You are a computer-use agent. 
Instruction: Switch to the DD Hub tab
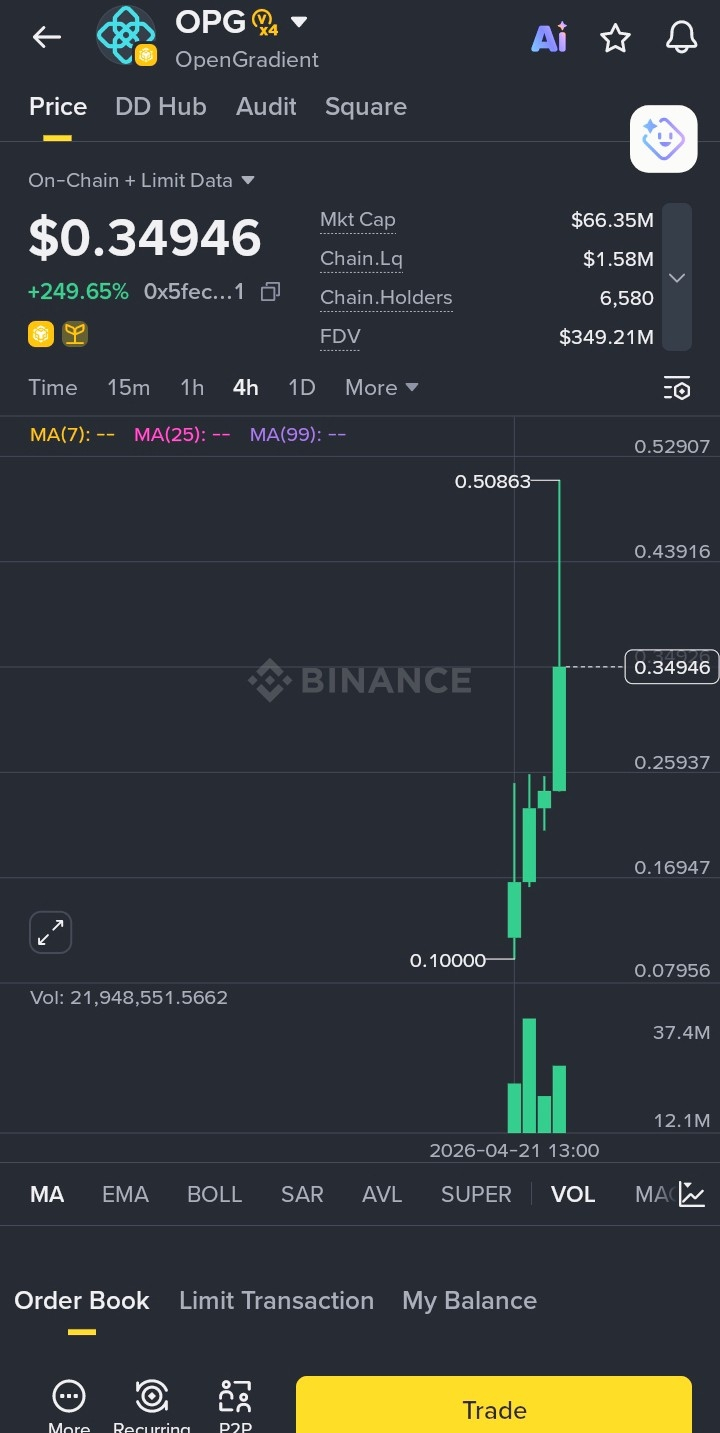coord(160,107)
